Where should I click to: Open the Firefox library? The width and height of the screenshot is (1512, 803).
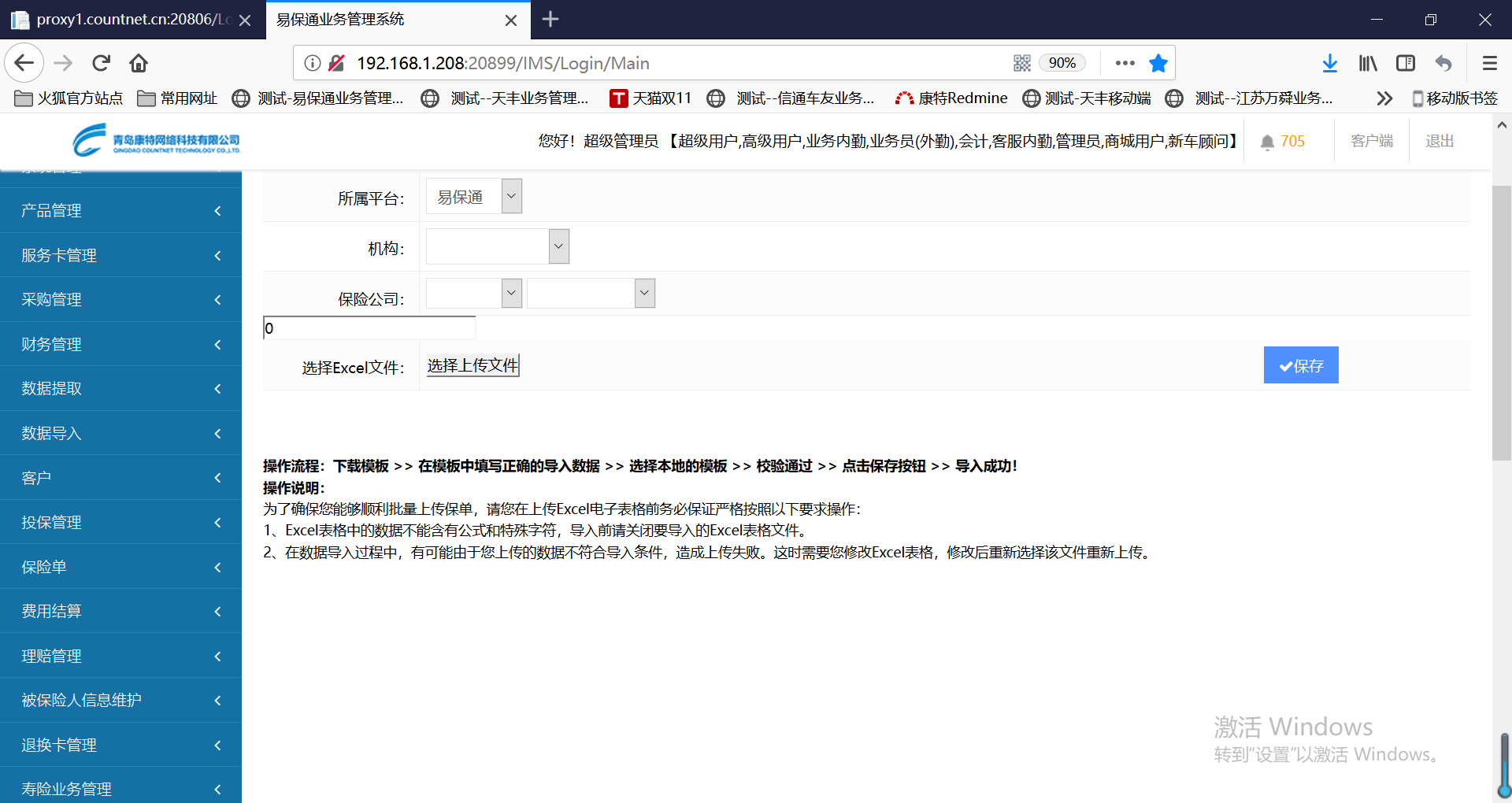[1368, 63]
